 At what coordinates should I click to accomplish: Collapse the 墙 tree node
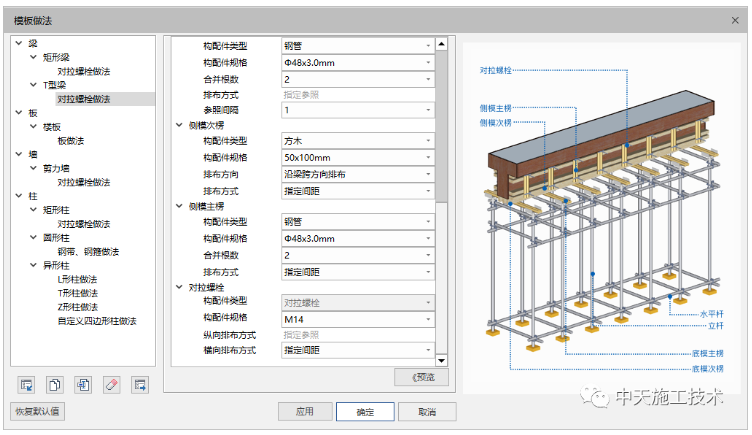pyautogui.click(x=19, y=154)
